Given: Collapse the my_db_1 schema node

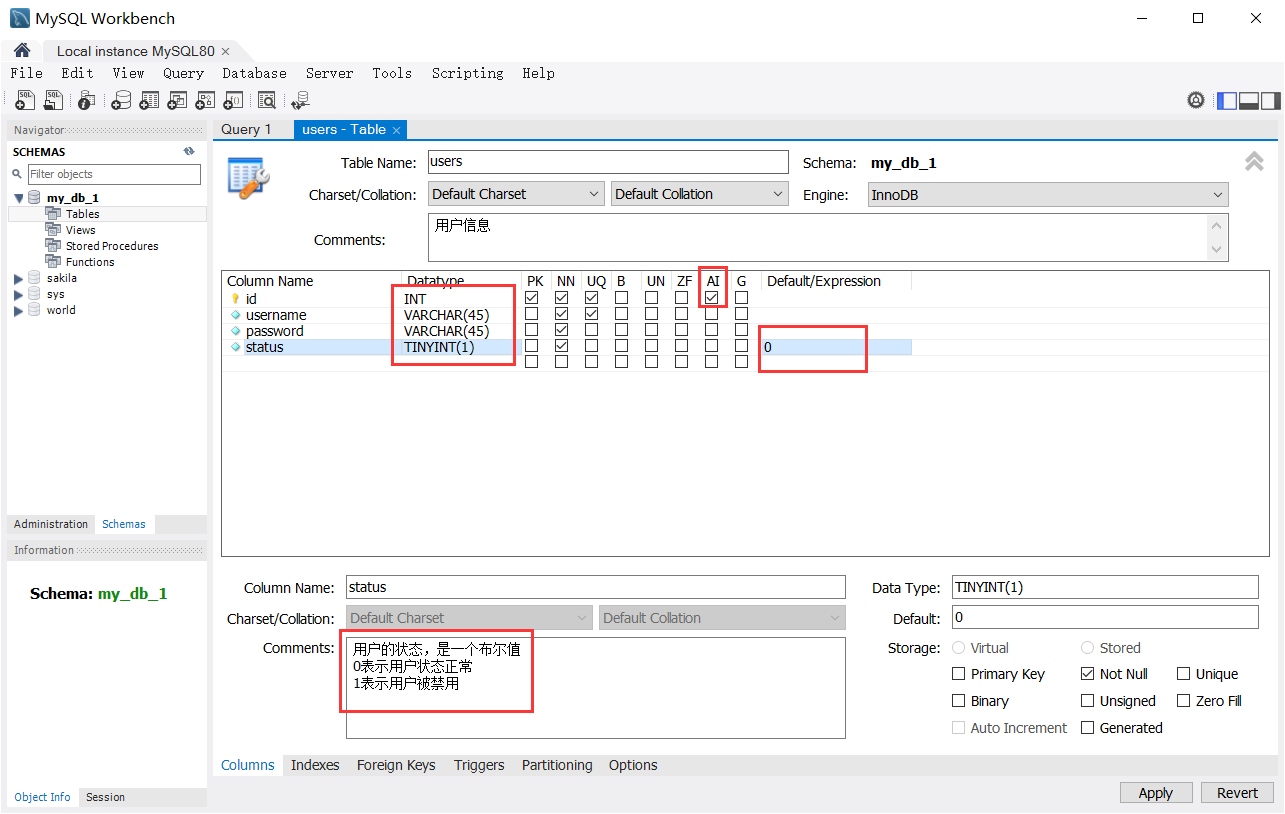Looking at the screenshot, I should pos(19,198).
